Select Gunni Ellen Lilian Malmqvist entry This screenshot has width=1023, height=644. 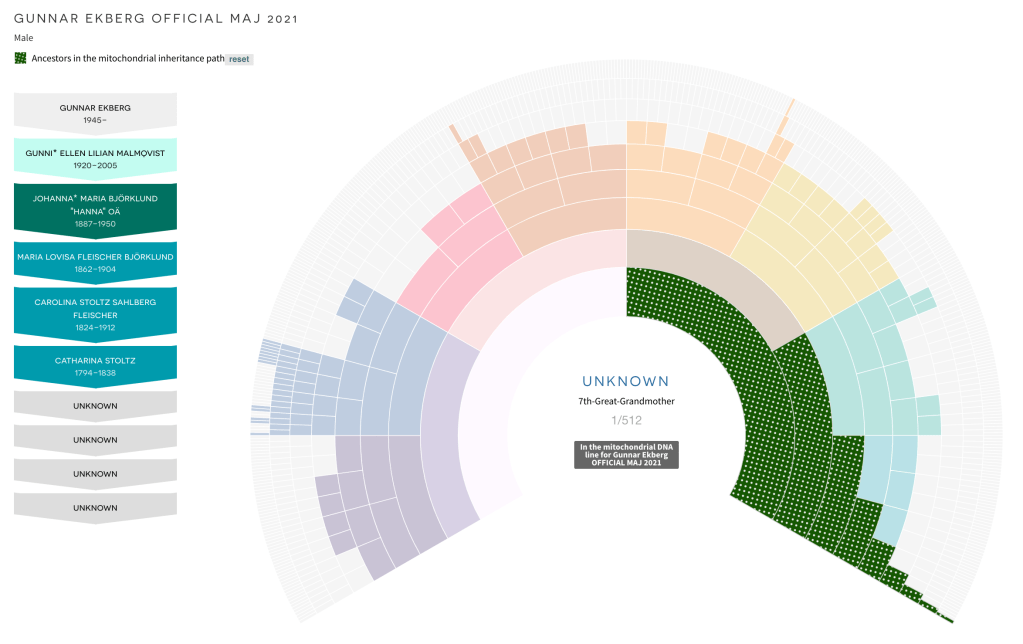pos(95,158)
